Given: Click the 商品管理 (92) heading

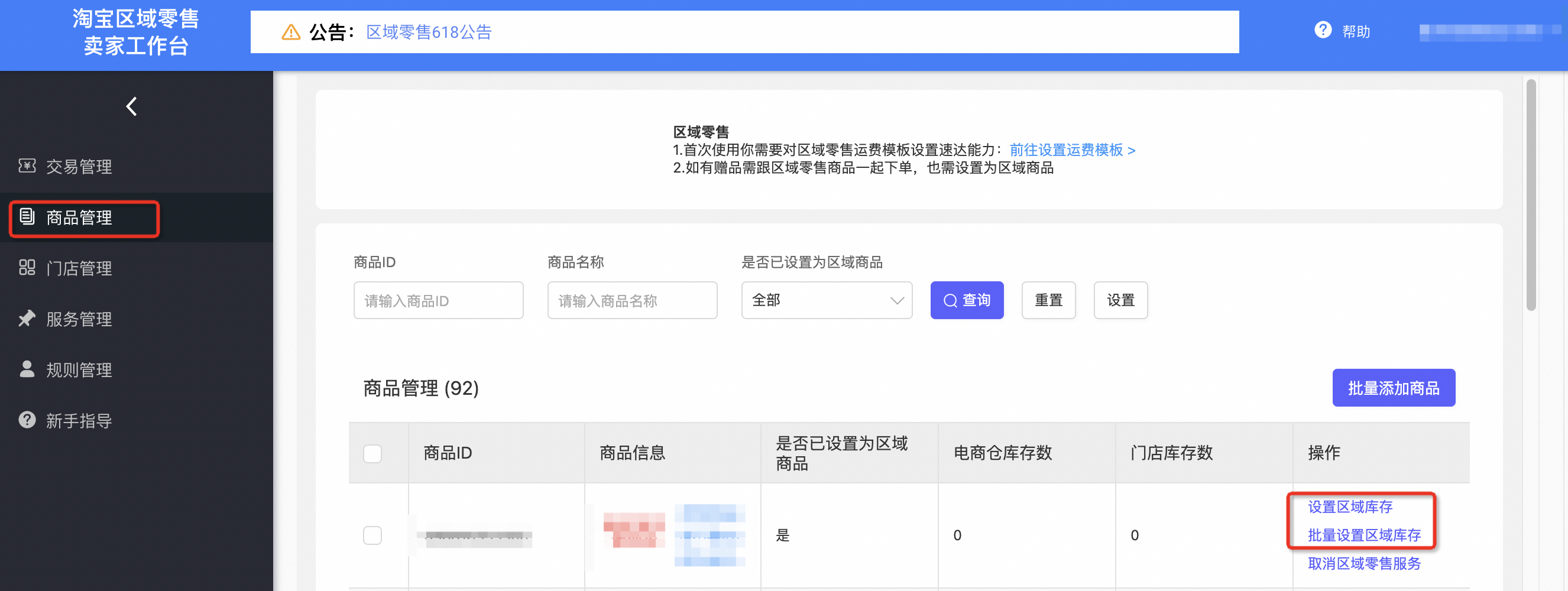Looking at the screenshot, I should 420,388.
